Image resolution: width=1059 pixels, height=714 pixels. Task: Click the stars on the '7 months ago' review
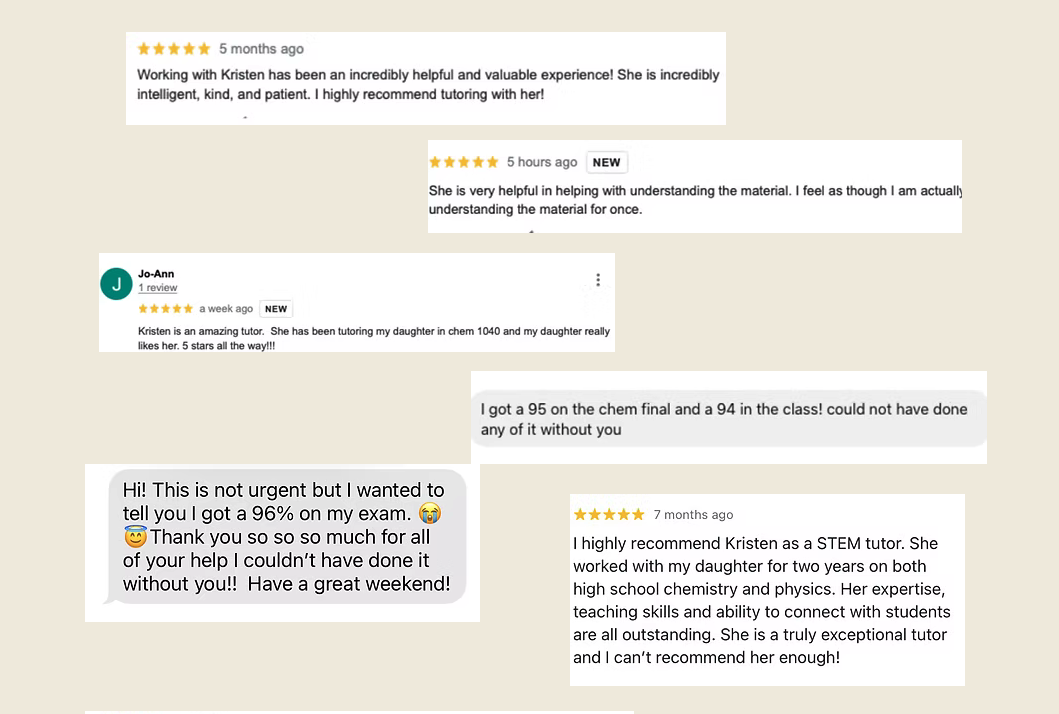coord(609,515)
